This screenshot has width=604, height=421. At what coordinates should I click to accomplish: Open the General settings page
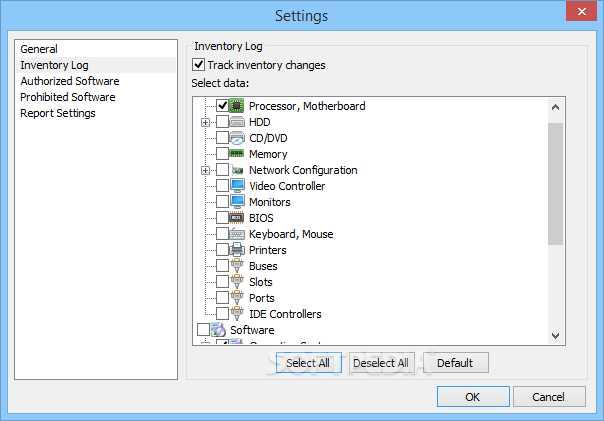tap(96, 49)
